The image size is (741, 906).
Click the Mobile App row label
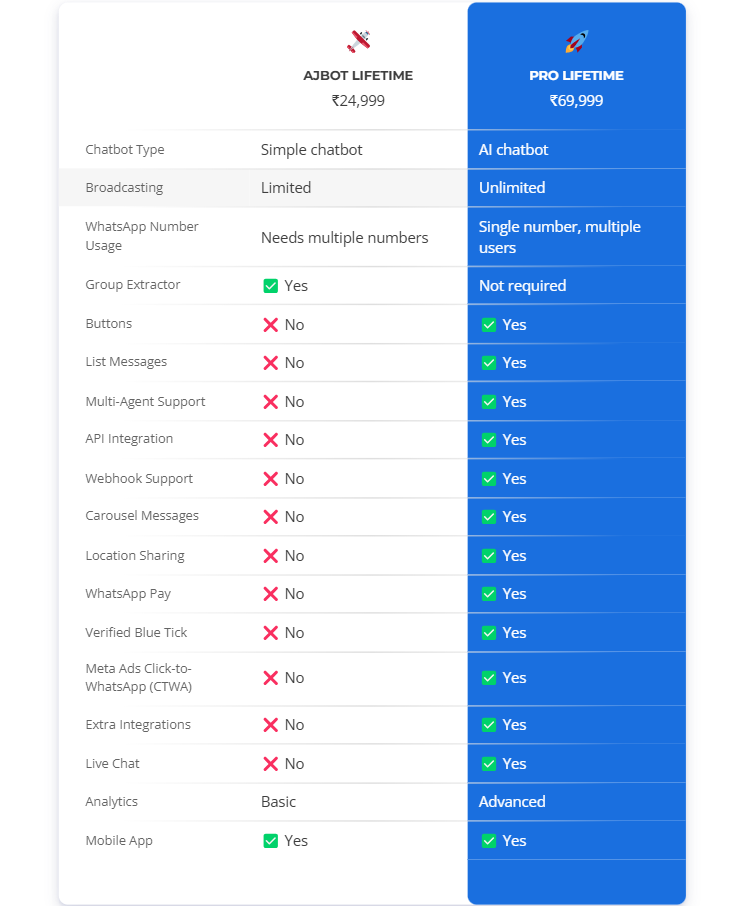tap(119, 841)
